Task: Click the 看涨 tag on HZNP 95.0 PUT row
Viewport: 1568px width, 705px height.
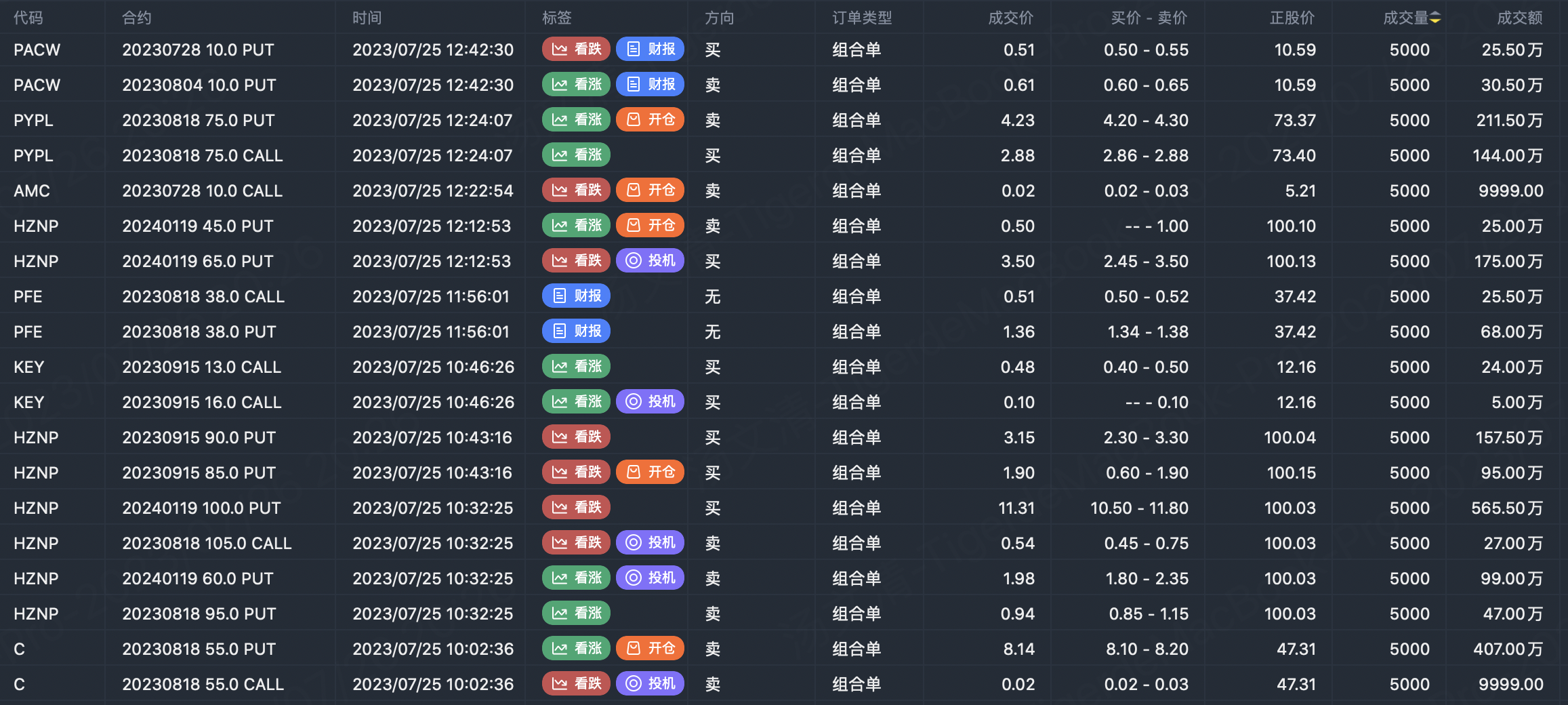Action: [577, 613]
